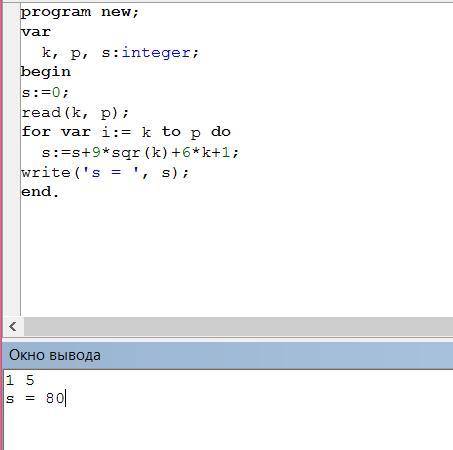The width and height of the screenshot is (453, 450).
Task: Place cursor on the 'program new;' line
Action: (x=79, y=13)
